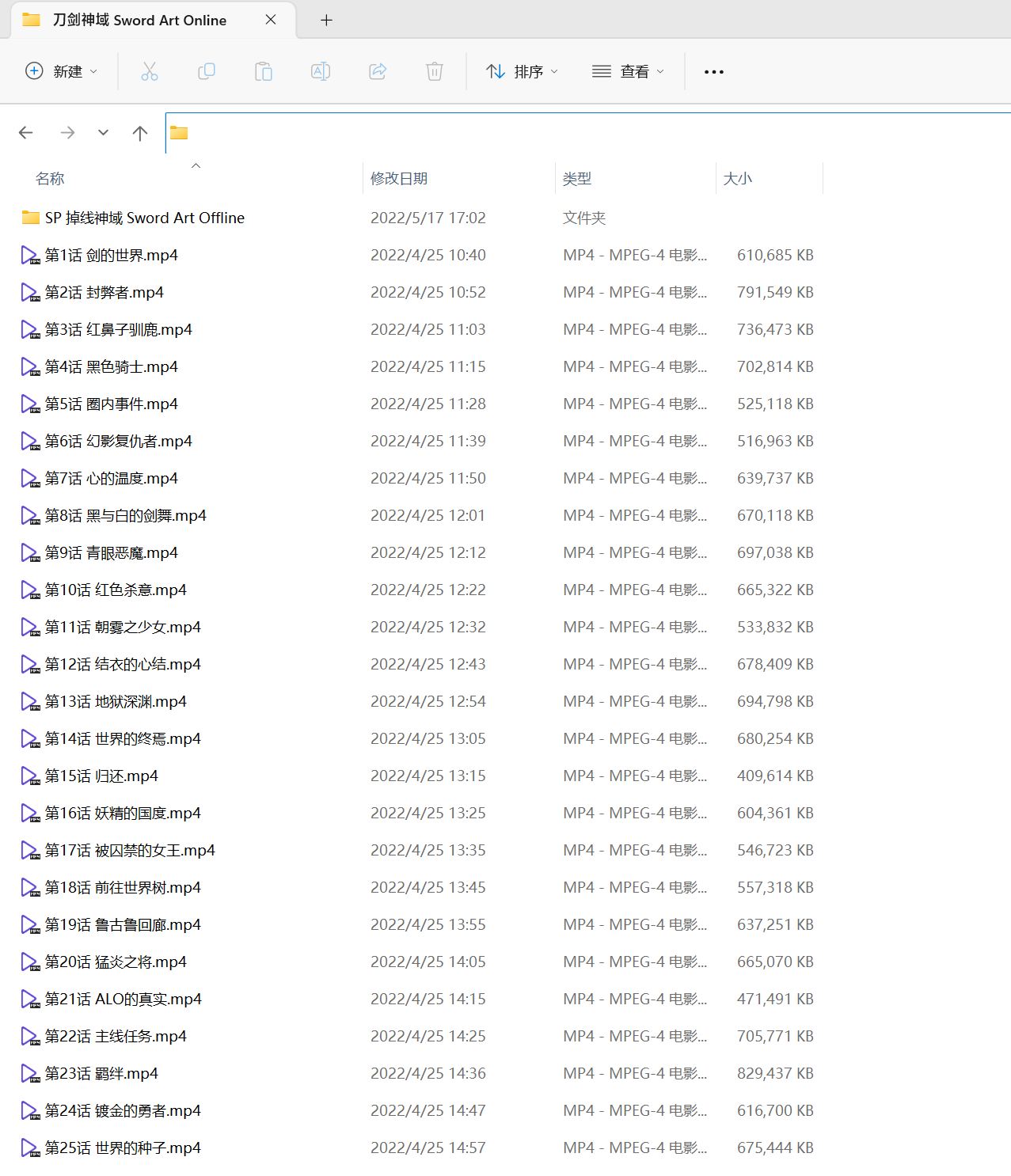Viewport: 1011px width, 1176px height.
Task: Click the size value 791,549 KB
Action: click(x=775, y=292)
